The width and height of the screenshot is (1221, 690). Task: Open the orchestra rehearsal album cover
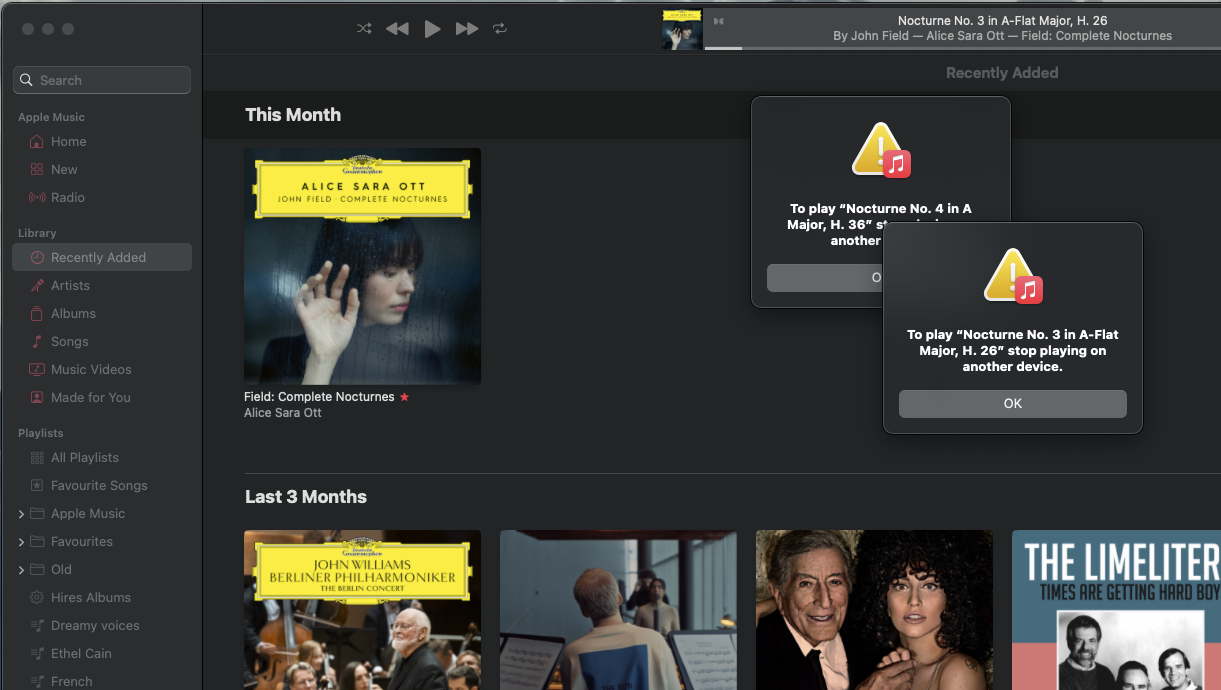618,610
